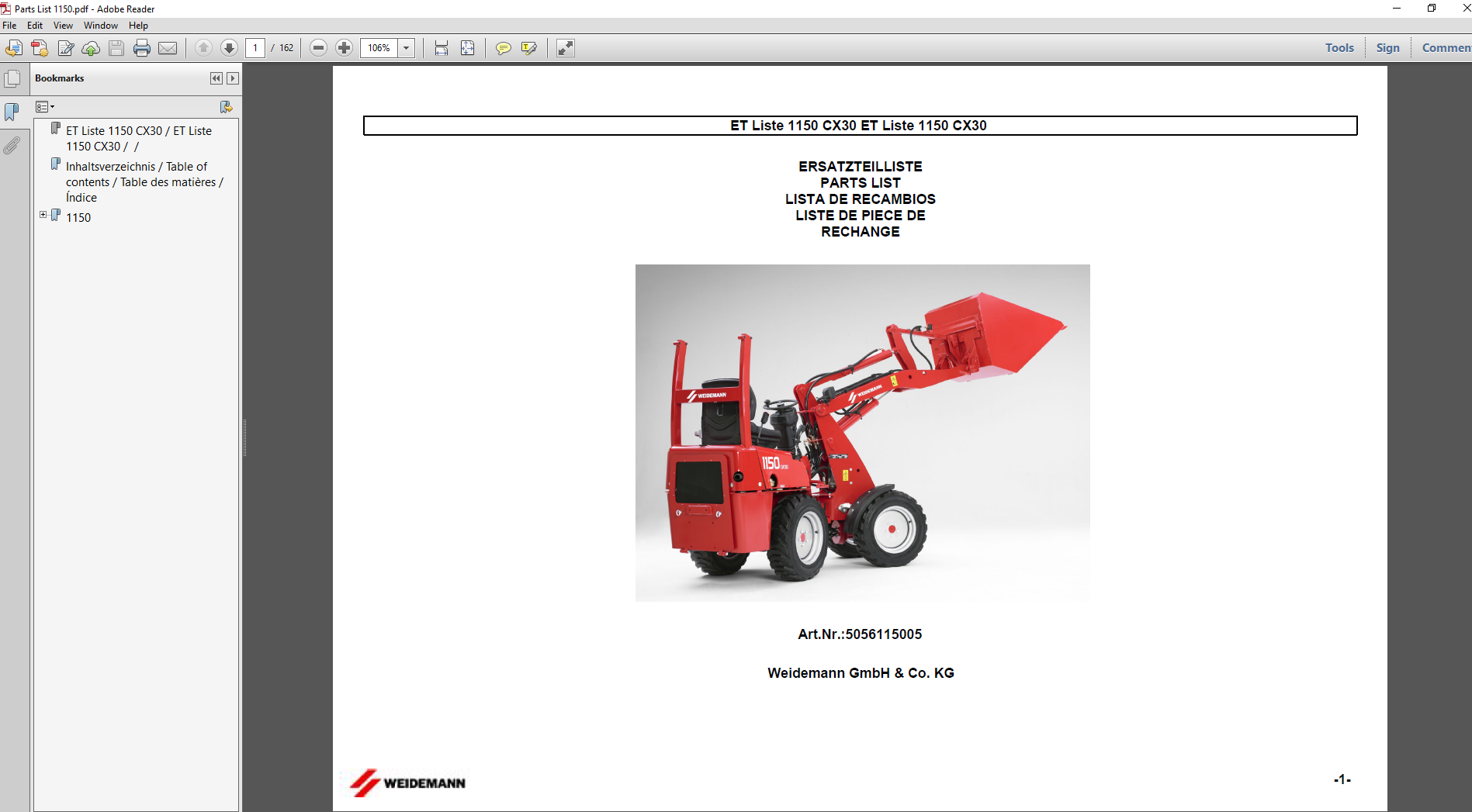Click the Art.Nr.:5056115005 text
1472x812 pixels.
pos(860,634)
